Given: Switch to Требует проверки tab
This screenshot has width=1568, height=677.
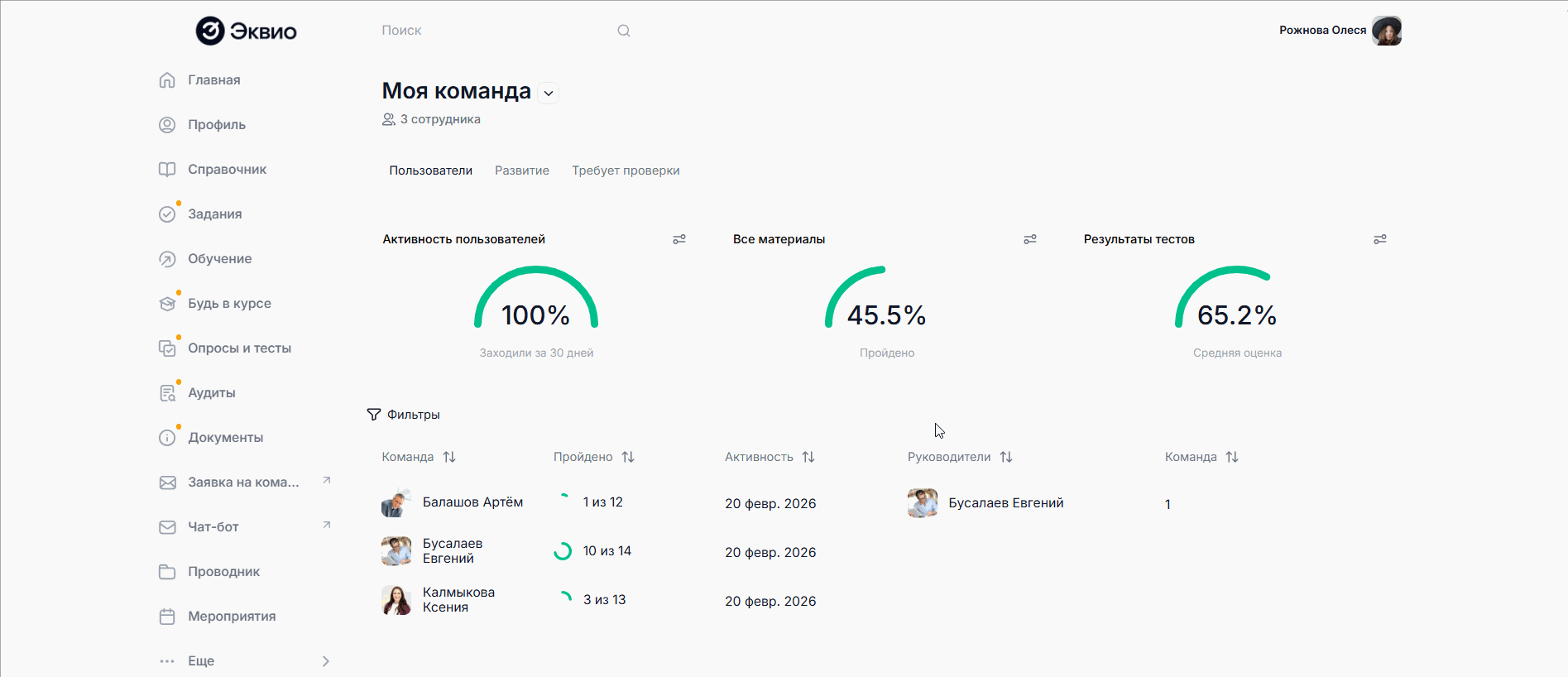Looking at the screenshot, I should 626,170.
